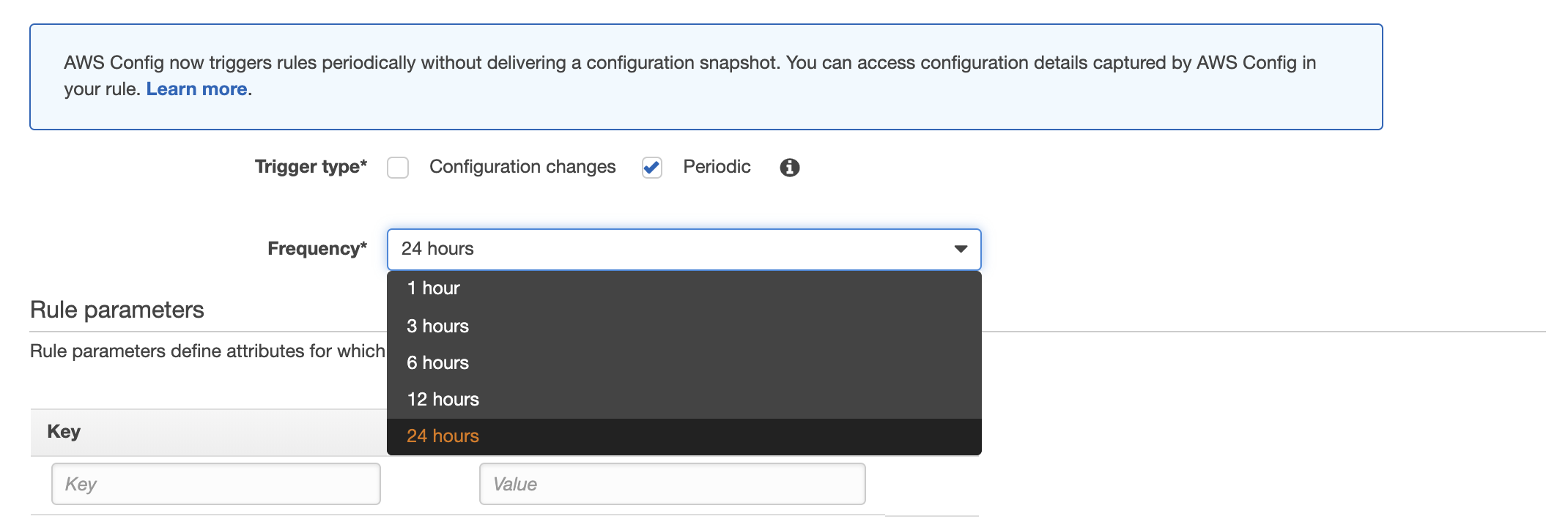The image size is (1568, 530).
Task: Click the Key input field
Action: coord(216,484)
